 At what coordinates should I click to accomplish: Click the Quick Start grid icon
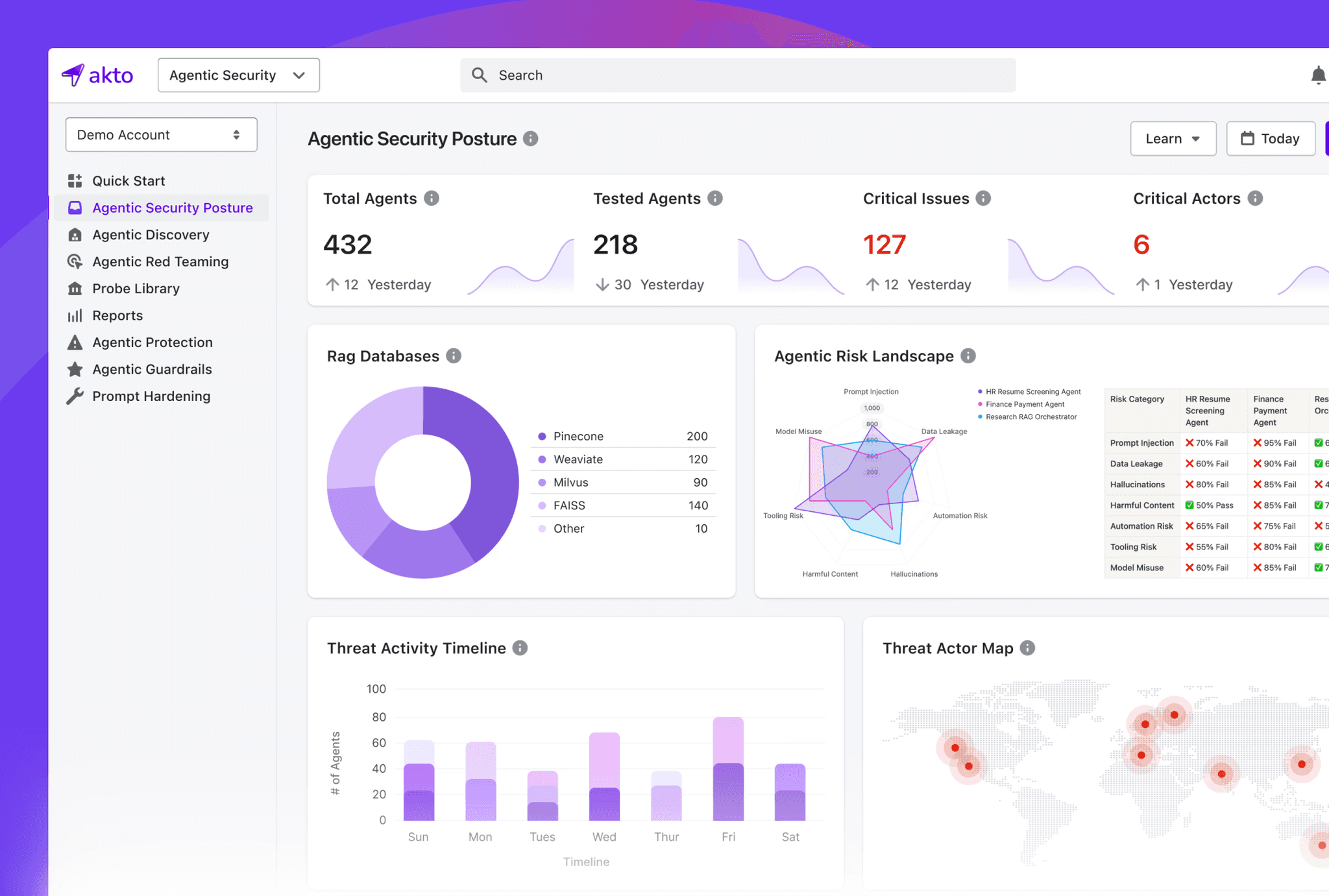[x=75, y=181]
